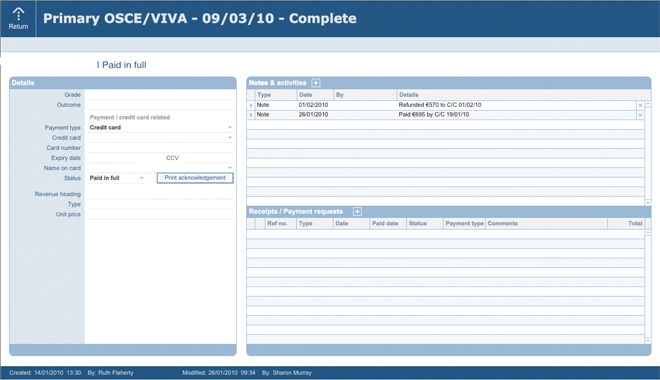This screenshot has width=660, height=380.
Task: Click the notes 'By' column header
Action: click(365, 95)
